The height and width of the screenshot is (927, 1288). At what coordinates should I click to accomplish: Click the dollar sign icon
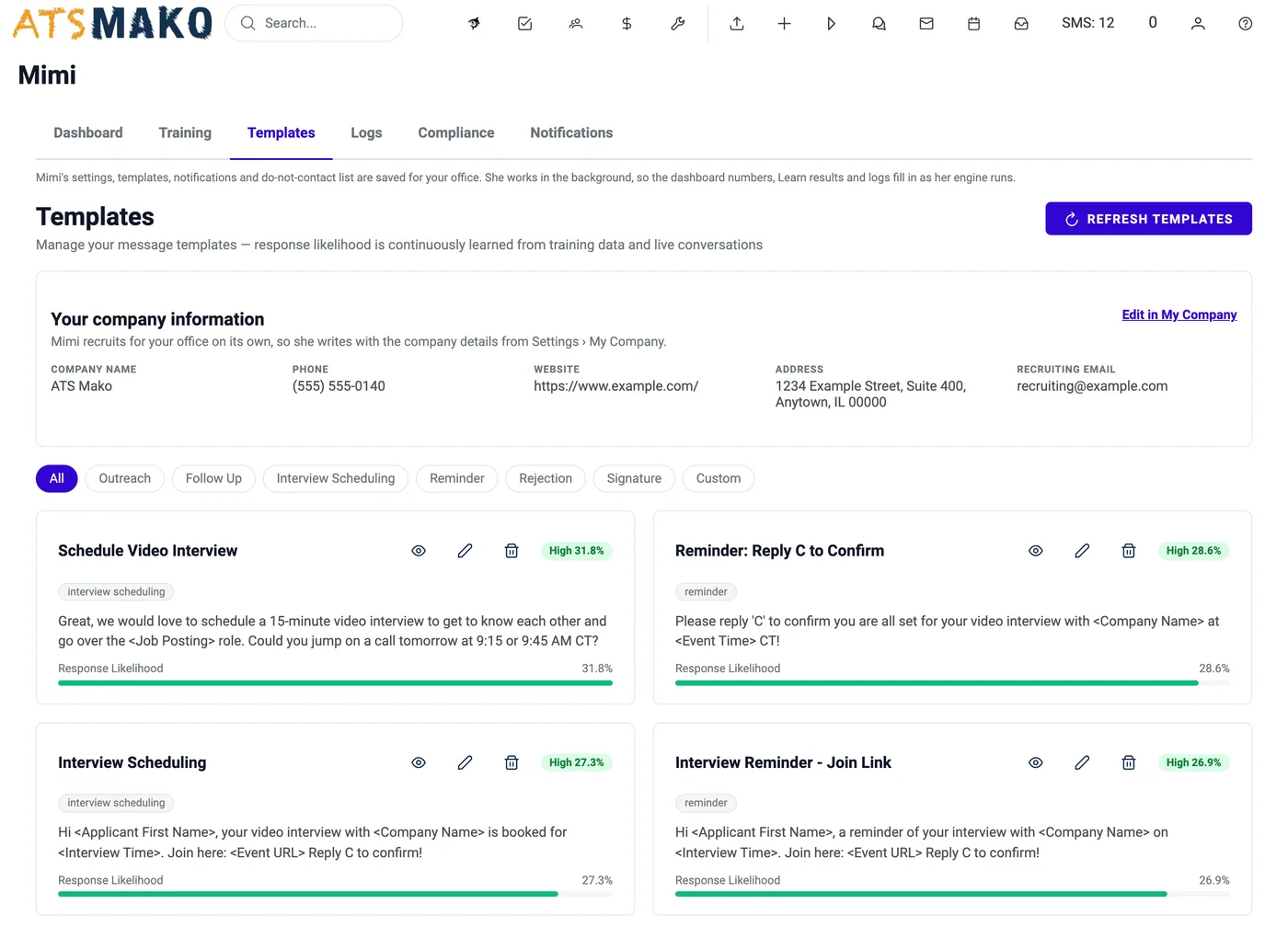coord(627,24)
